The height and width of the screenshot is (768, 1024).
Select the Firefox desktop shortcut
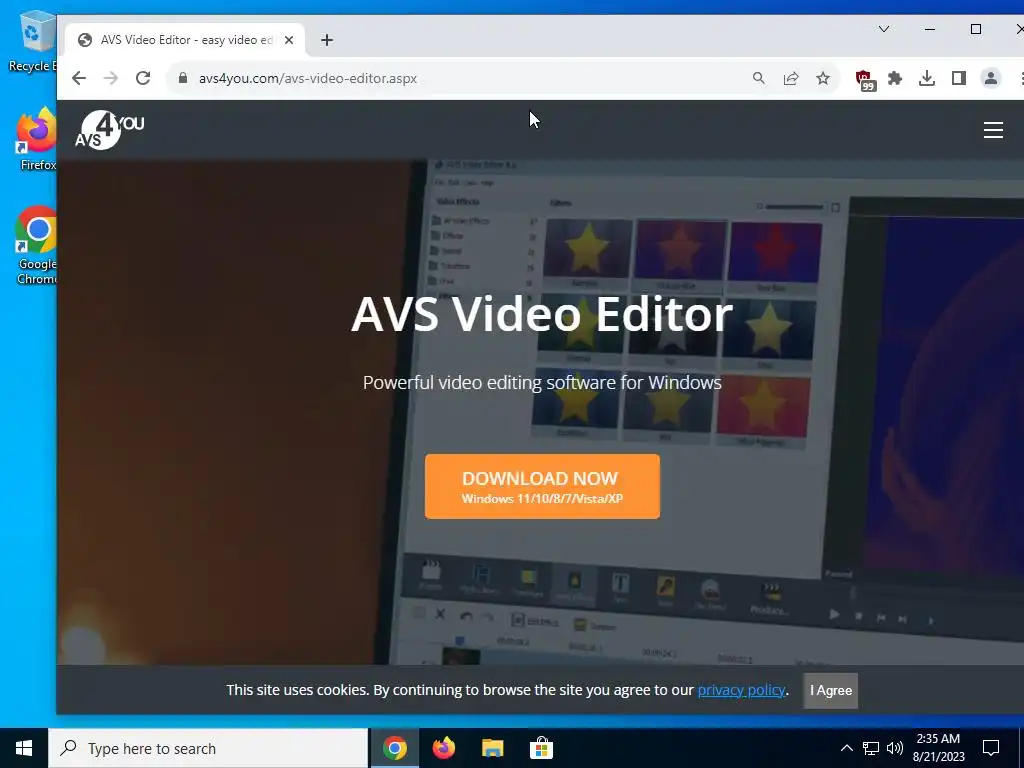coord(37,140)
